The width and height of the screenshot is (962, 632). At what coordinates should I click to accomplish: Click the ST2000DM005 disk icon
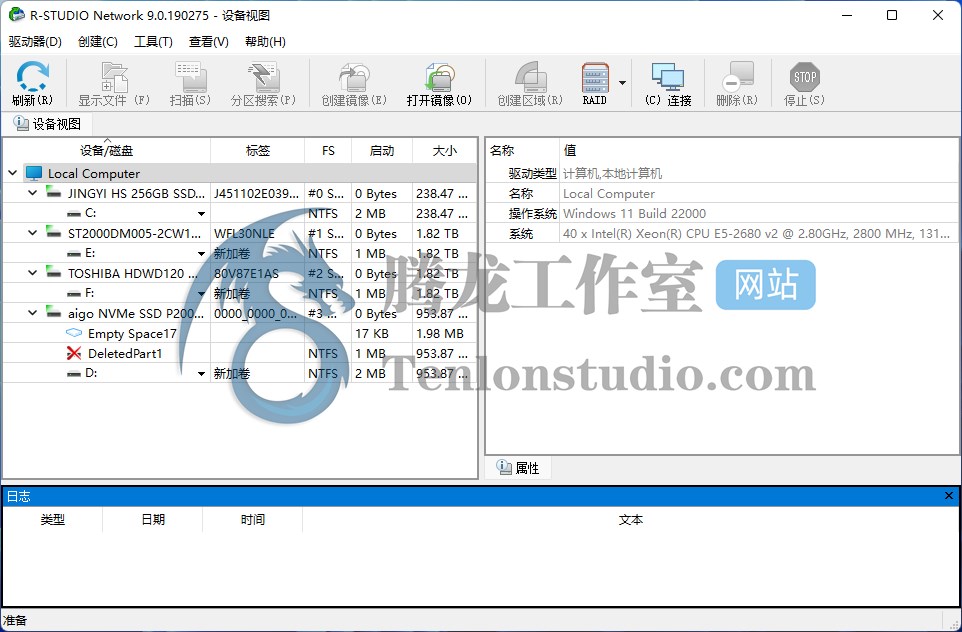coord(53,233)
